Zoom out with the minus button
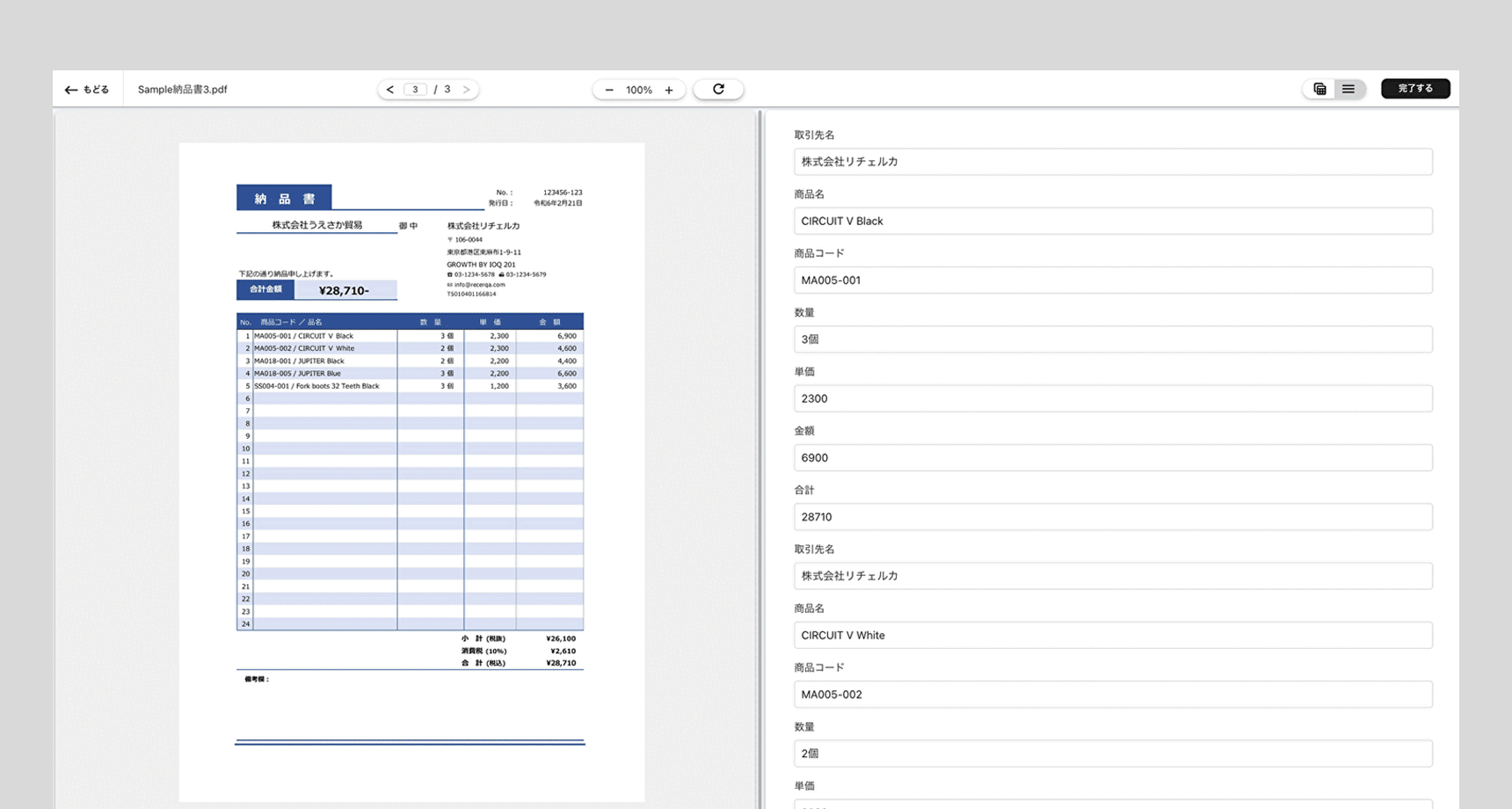Screen dimensions: 1512x809 point(609,90)
